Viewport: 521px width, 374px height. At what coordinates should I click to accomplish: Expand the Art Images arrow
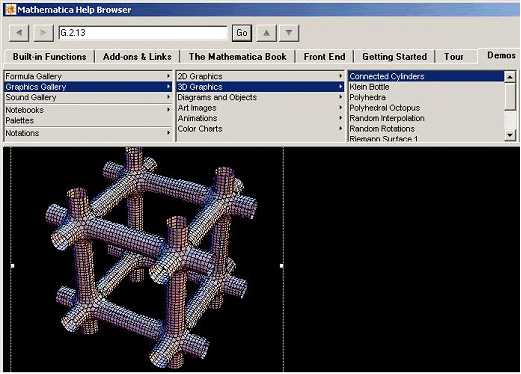point(340,108)
